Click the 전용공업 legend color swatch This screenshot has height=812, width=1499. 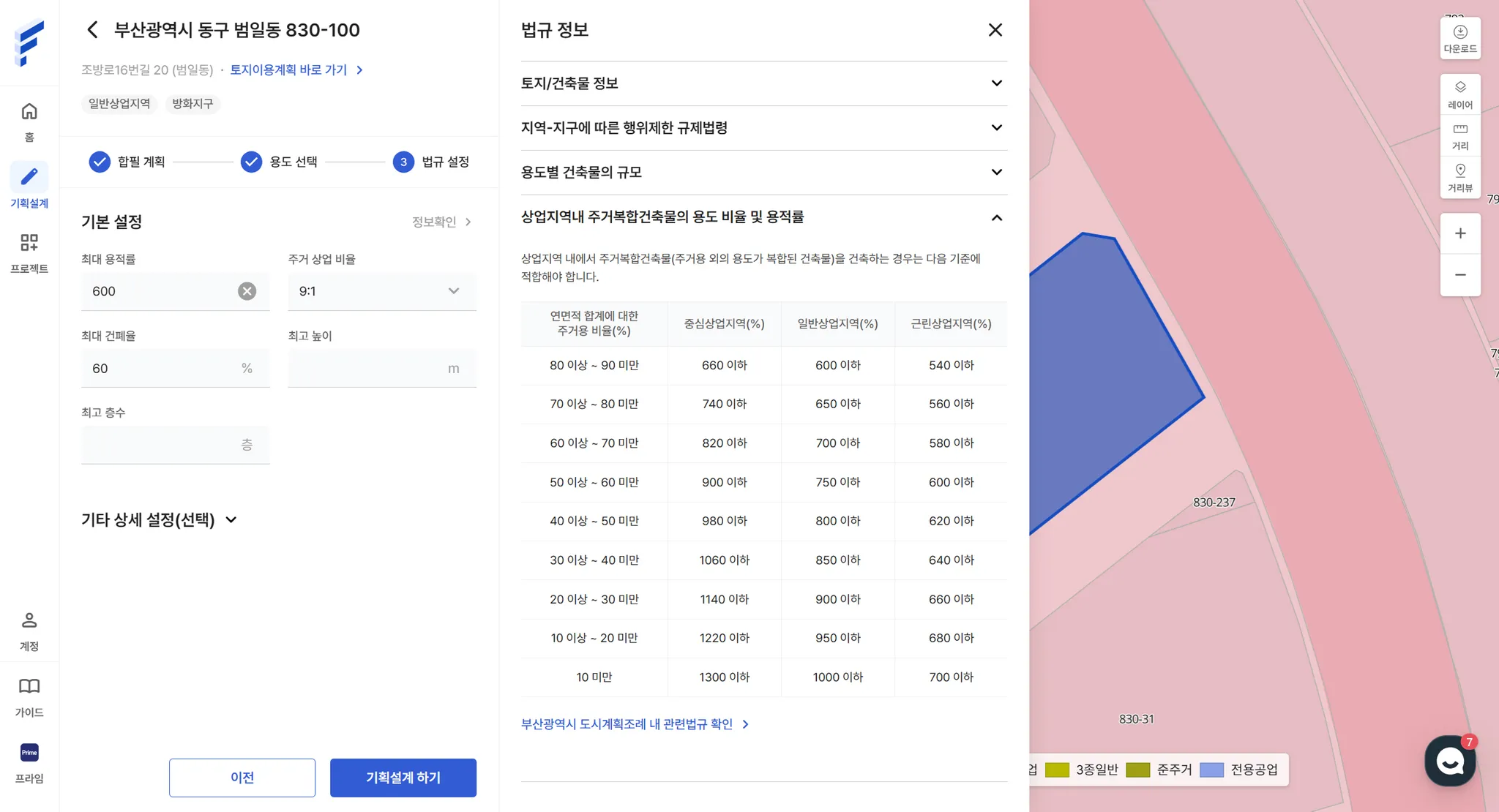(1211, 770)
